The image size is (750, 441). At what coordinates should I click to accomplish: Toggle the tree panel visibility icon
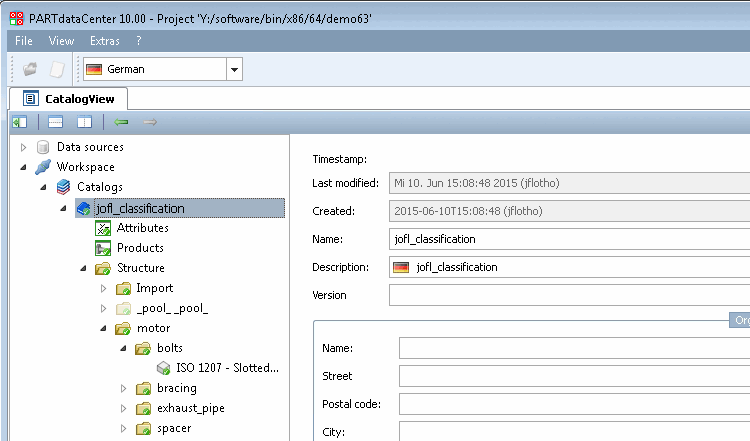point(19,122)
